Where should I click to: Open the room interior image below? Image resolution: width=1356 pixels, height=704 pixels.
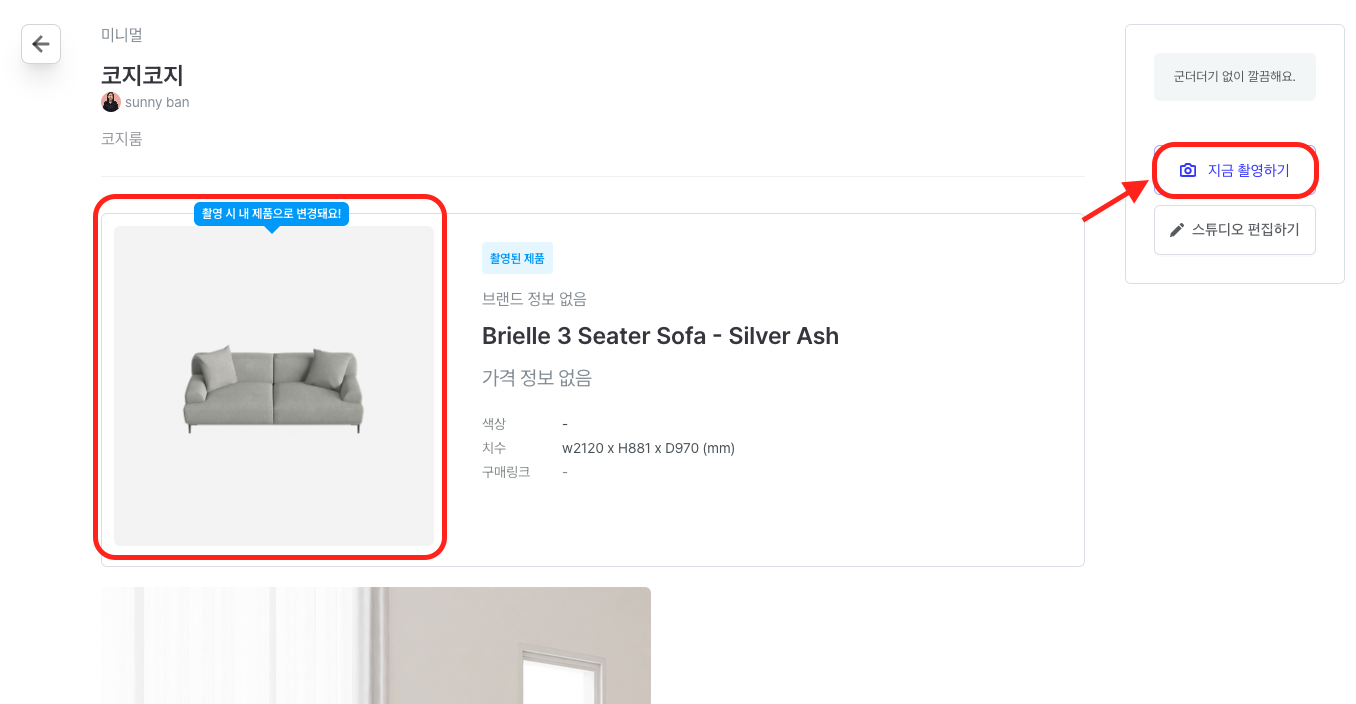[x=376, y=645]
